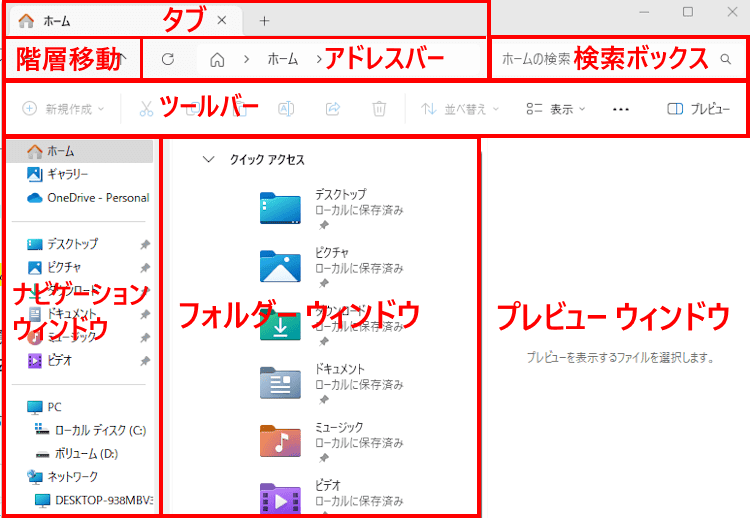The image size is (750, 518).
Task: Open the 新規作成 dropdown
Action: [x=63, y=109]
